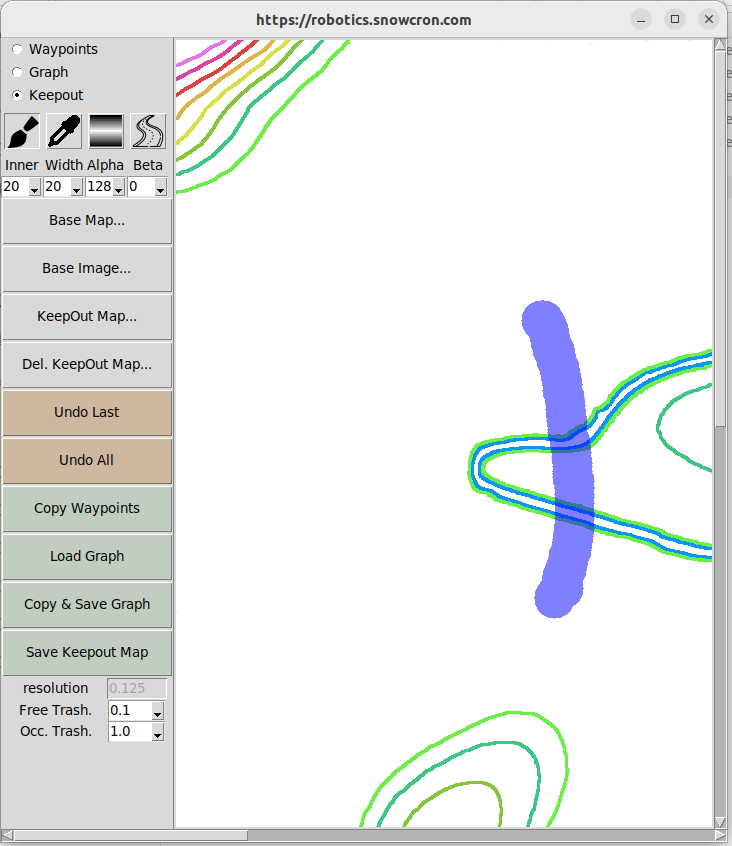732x846 pixels.
Task: Open the Inner value dropdown arrow
Action: (35, 187)
